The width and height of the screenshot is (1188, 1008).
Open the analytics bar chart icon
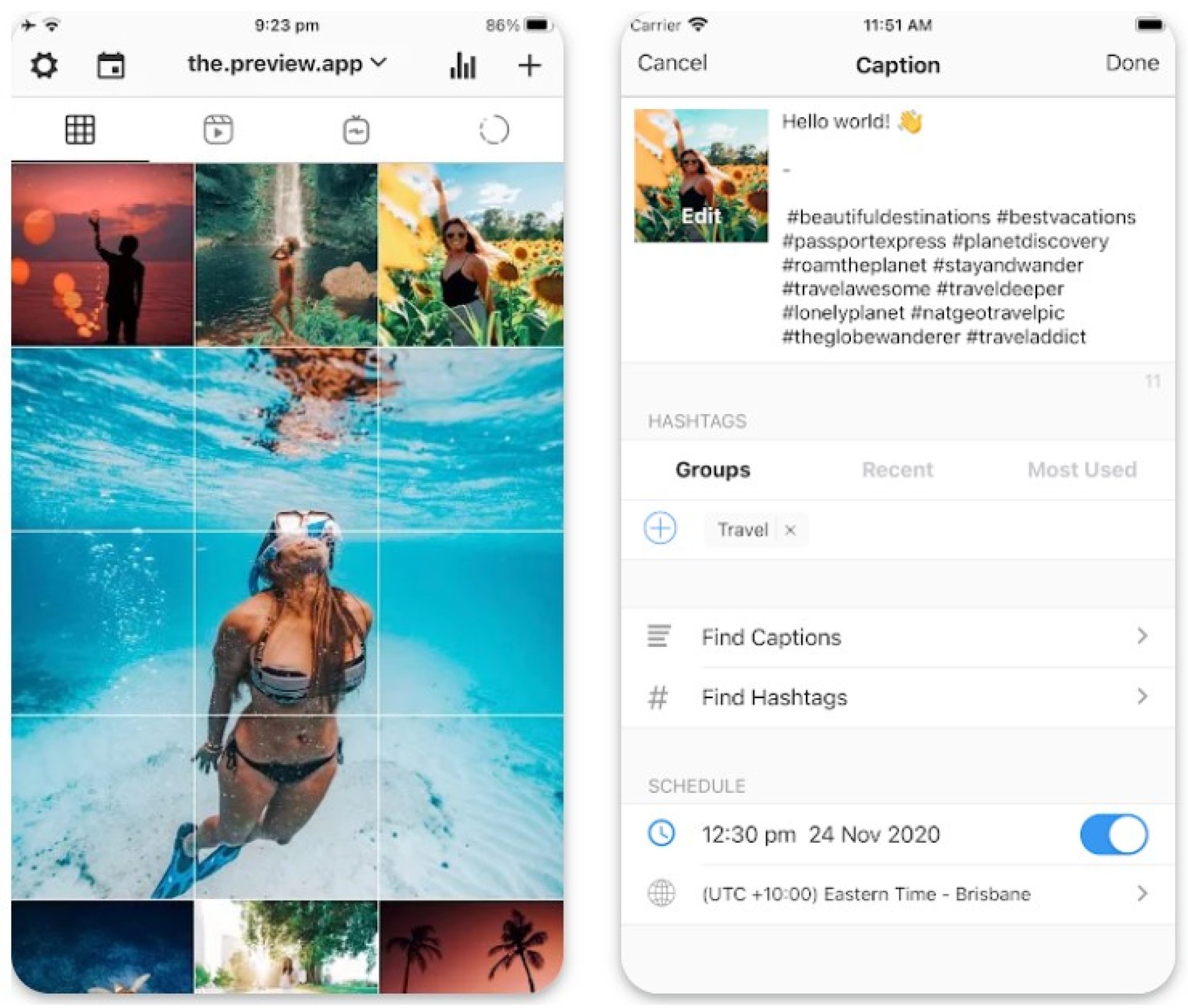click(462, 65)
